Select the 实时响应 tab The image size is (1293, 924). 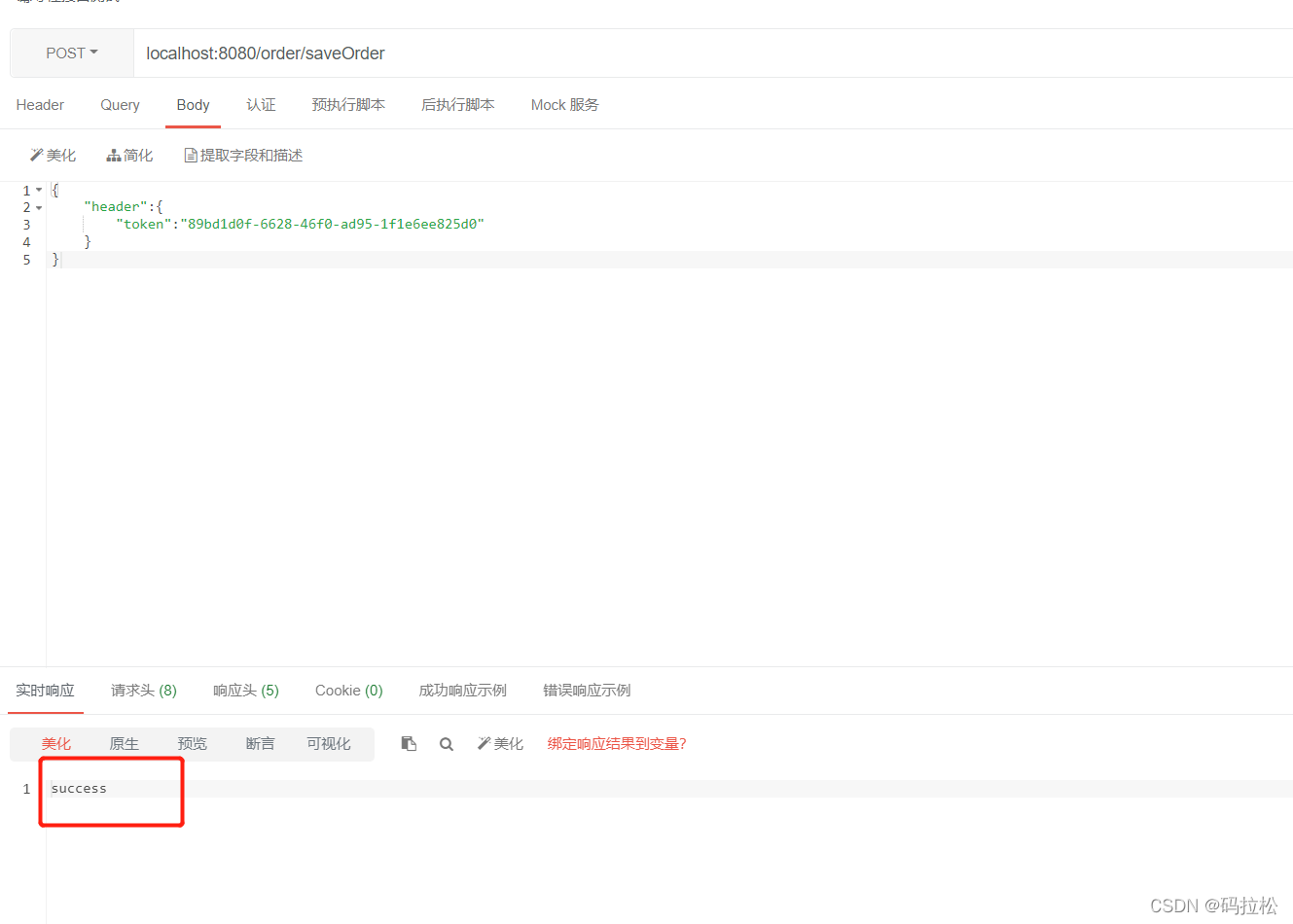(45, 691)
